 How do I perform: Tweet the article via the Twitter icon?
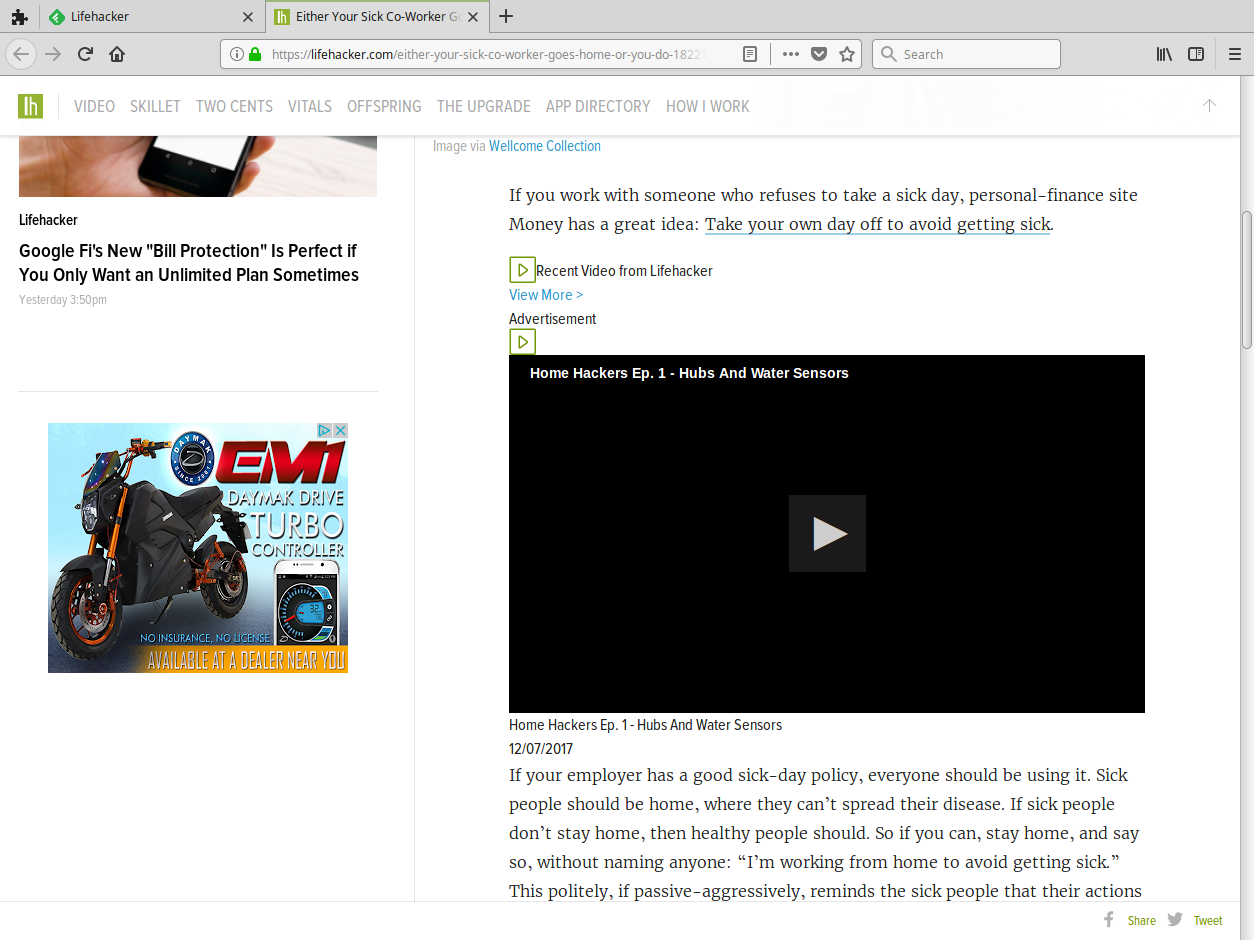[1175, 919]
